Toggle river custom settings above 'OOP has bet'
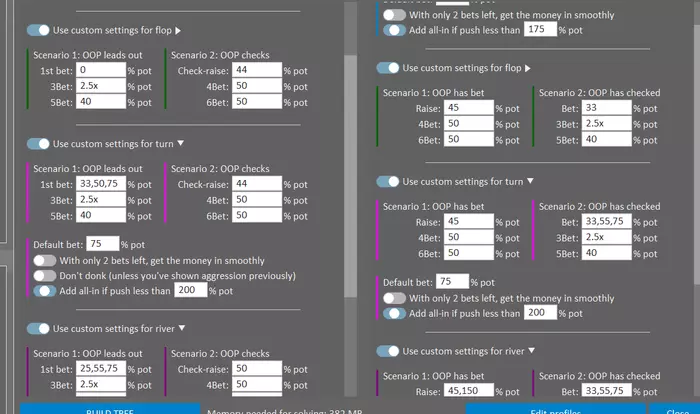700x414 pixels. click(388, 351)
